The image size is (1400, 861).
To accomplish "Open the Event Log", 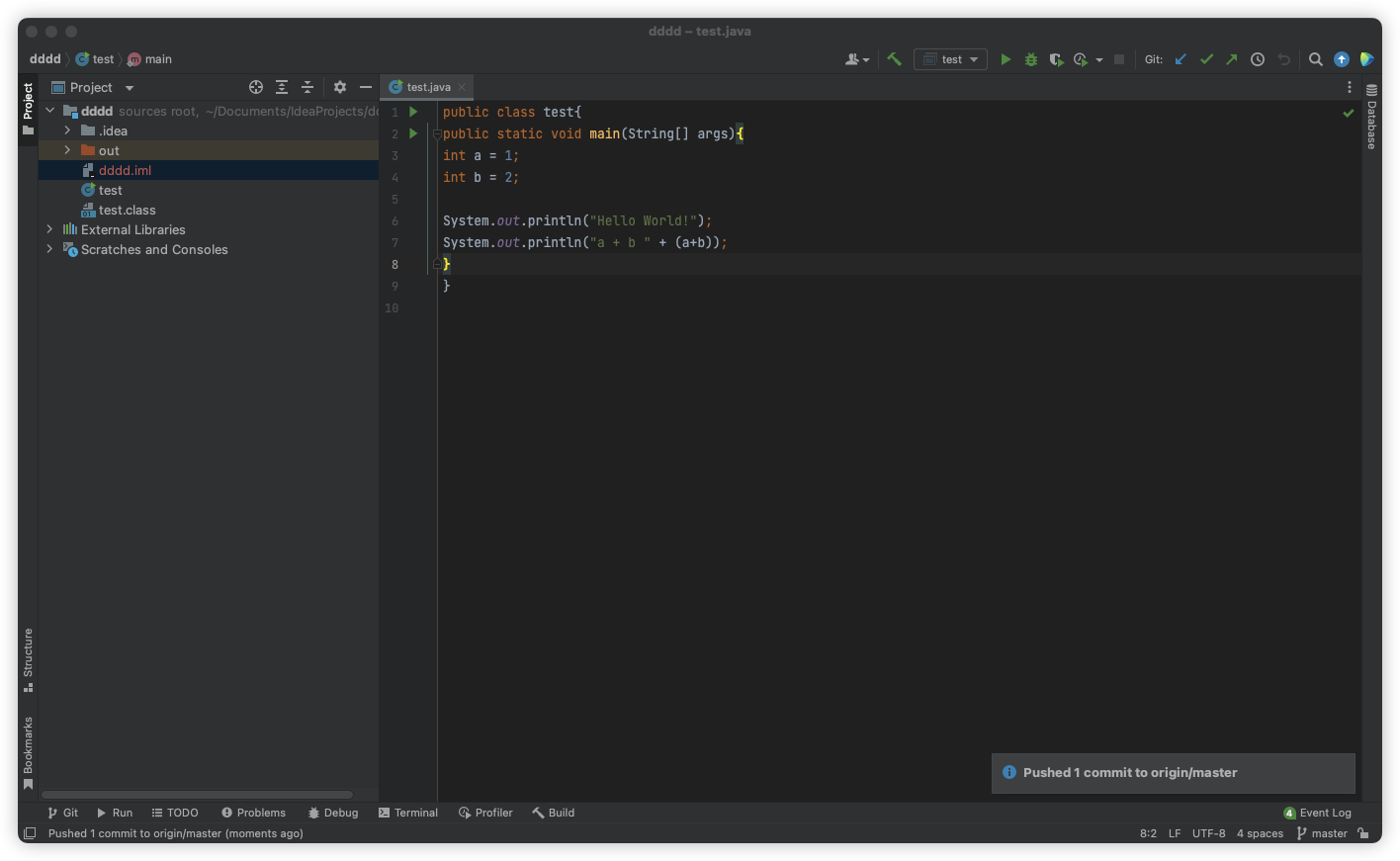I will 1317,813.
